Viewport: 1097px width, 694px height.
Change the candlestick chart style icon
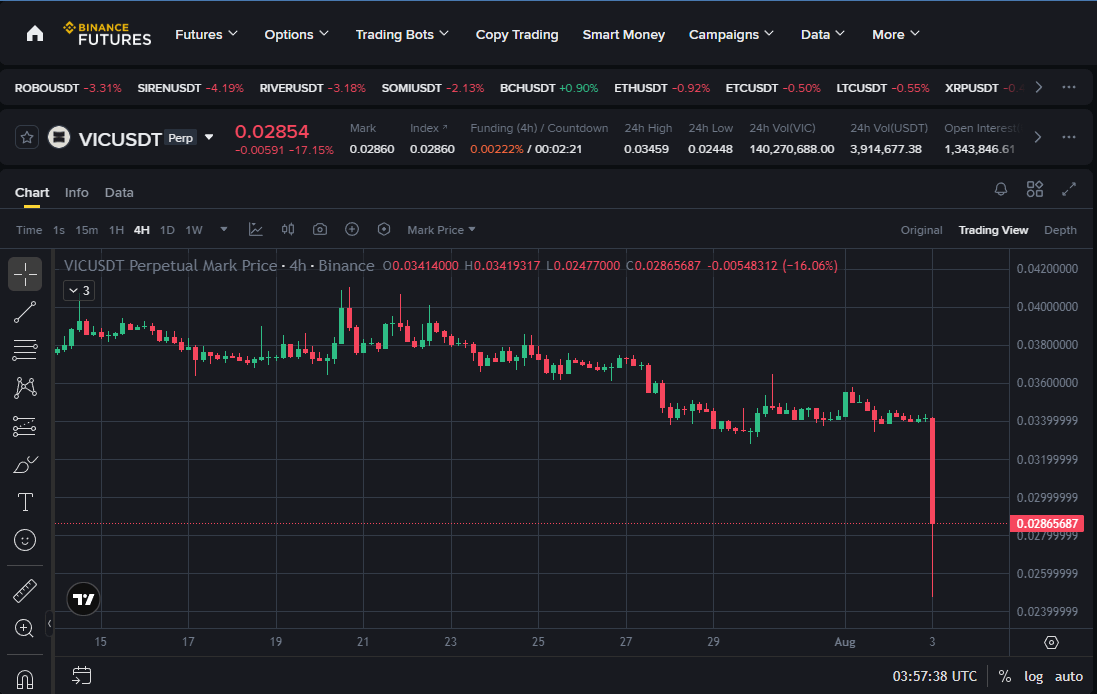click(288, 229)
